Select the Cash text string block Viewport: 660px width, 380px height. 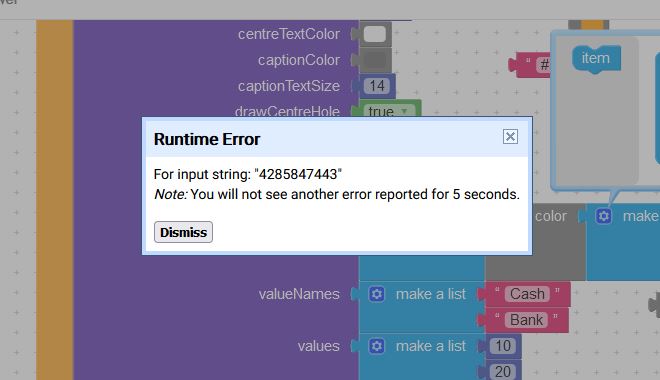[x=527, y=294]
